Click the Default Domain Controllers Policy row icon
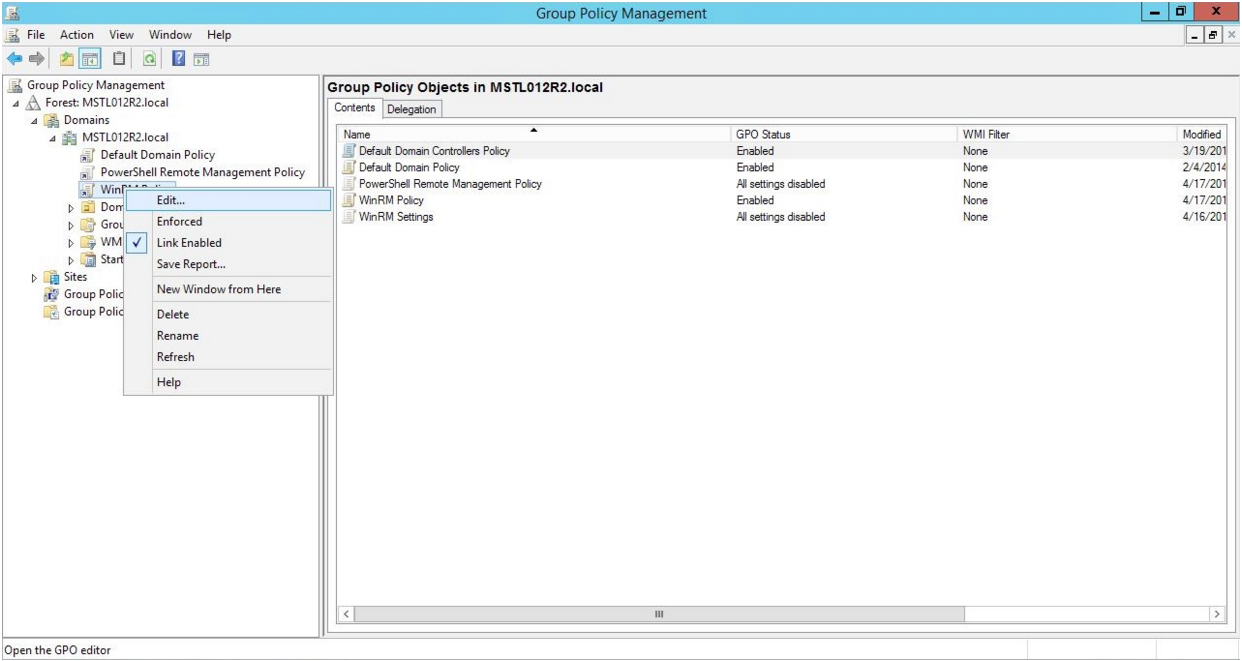This screenshot has height=661, width=1242. [x=349, y=151]
